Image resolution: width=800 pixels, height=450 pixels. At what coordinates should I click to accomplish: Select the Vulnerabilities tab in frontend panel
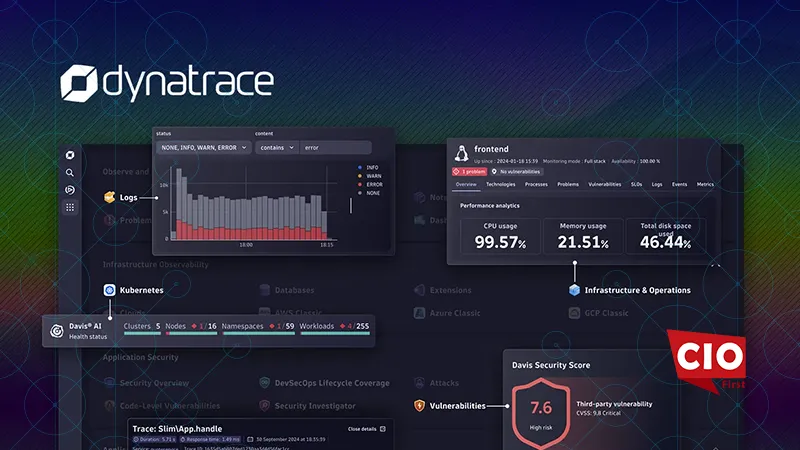605,184
